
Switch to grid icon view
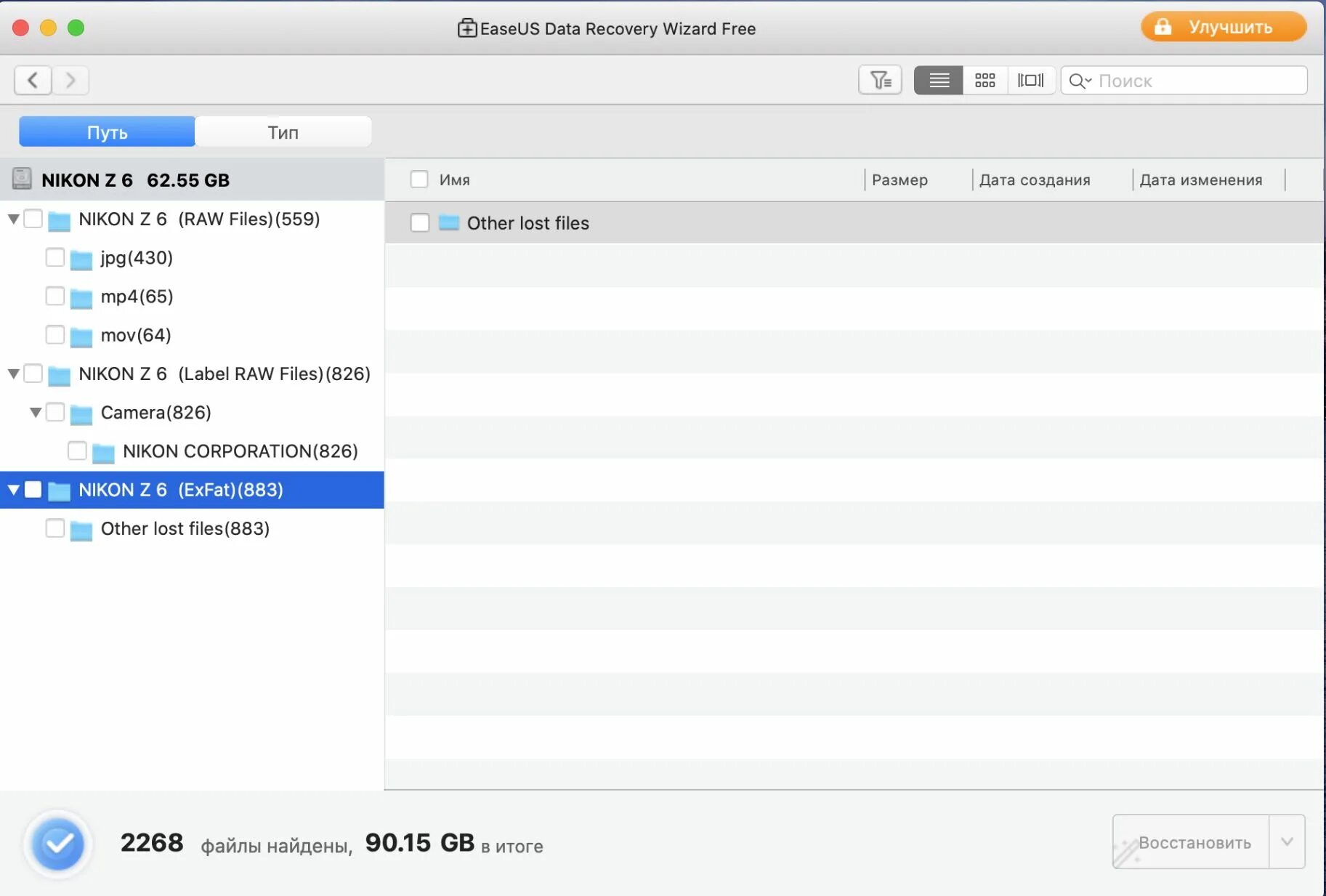(985, 80)
